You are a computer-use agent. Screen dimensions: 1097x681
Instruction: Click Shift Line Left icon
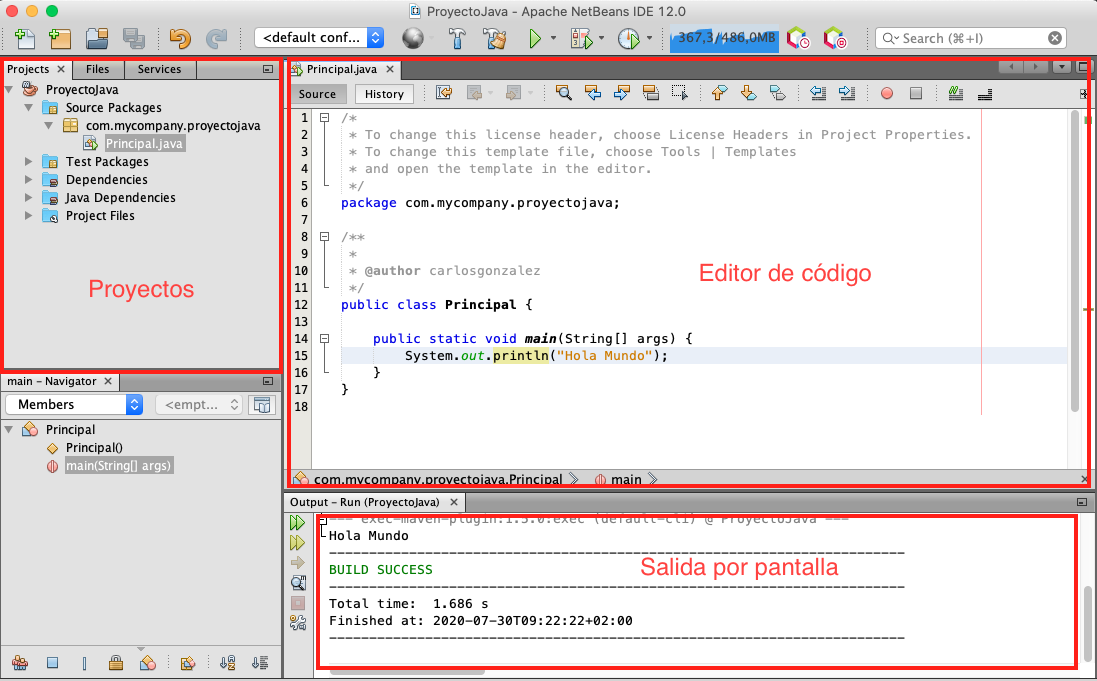click(818, 93)
